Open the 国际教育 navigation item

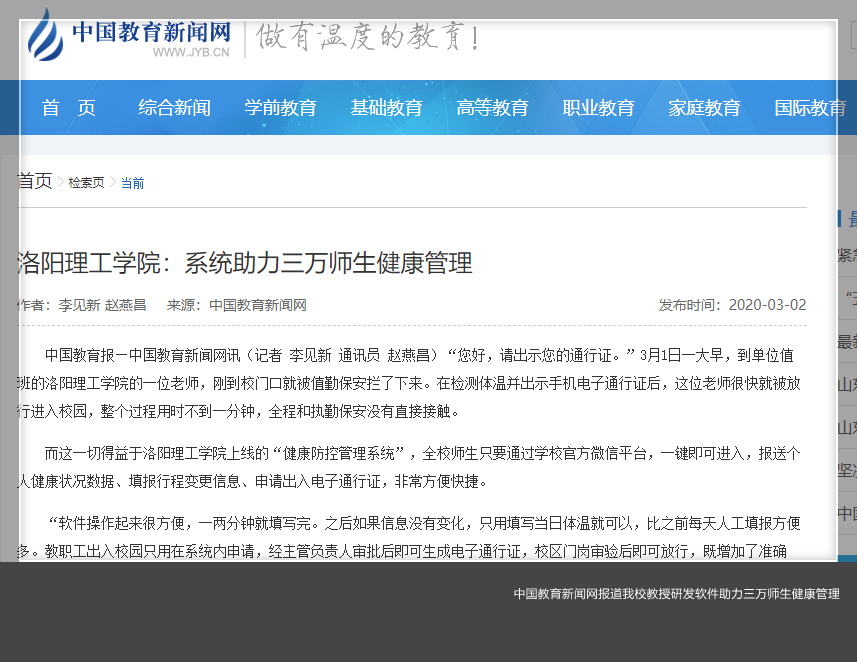[x=809, y=108]
